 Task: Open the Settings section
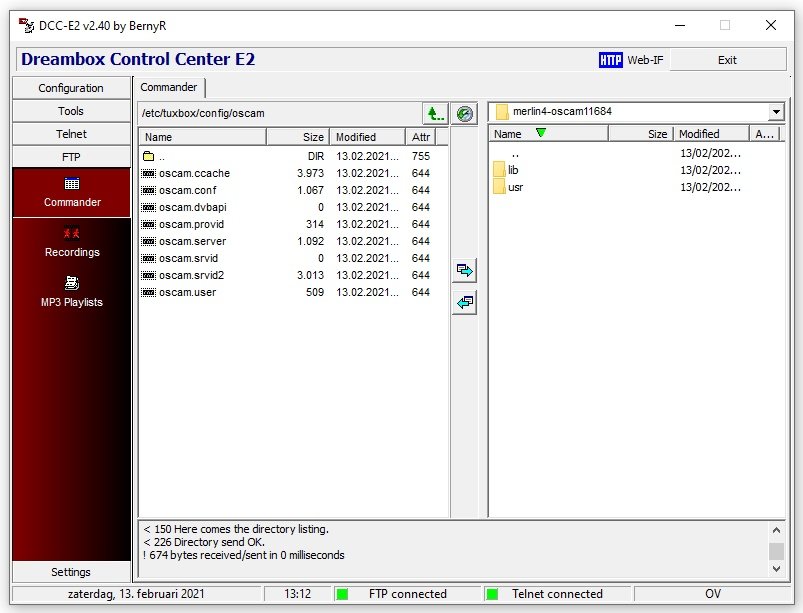tap(71, 572)
